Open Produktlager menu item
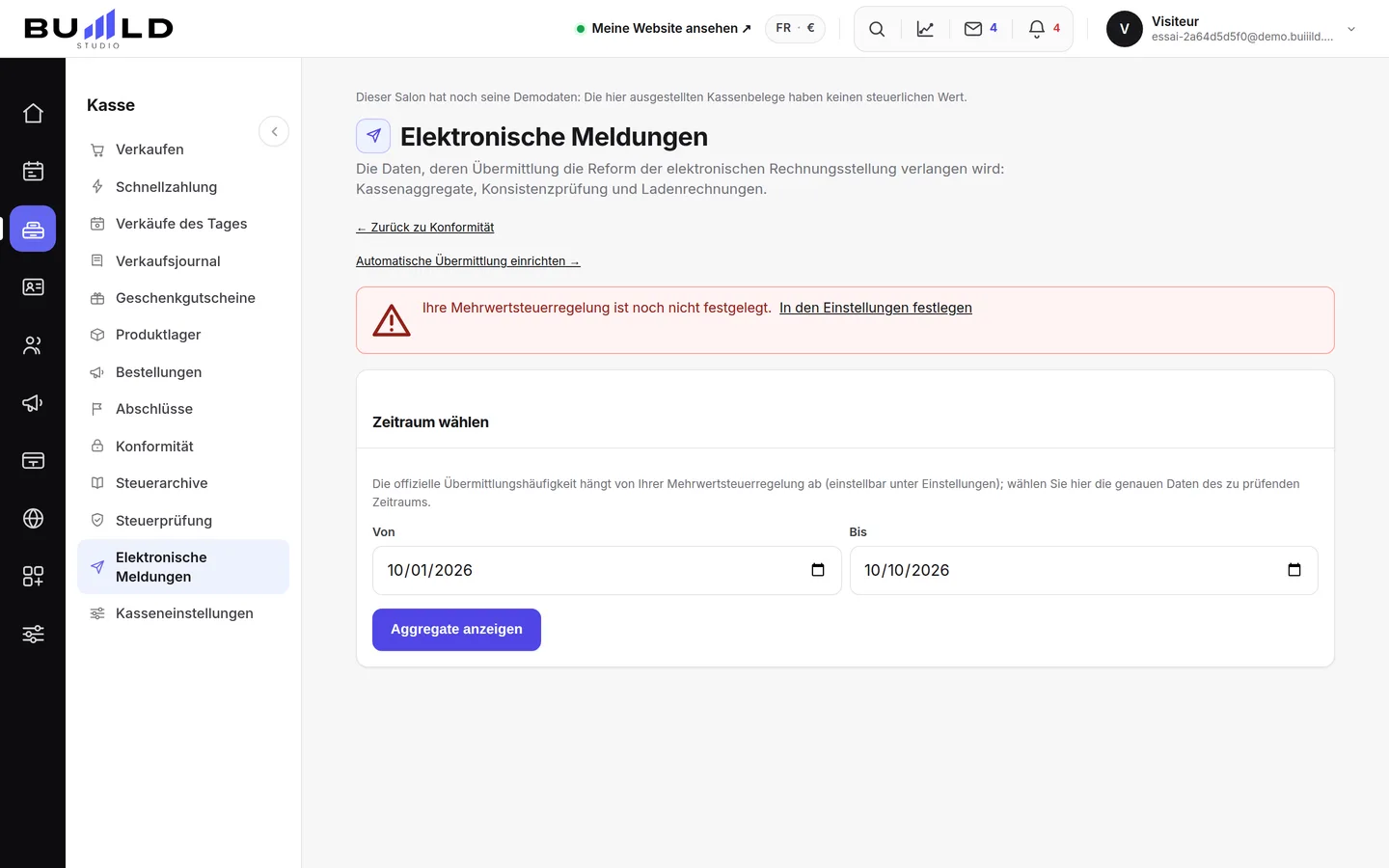This screenshot has width=1389, height=868. click(x=183, y=335)
